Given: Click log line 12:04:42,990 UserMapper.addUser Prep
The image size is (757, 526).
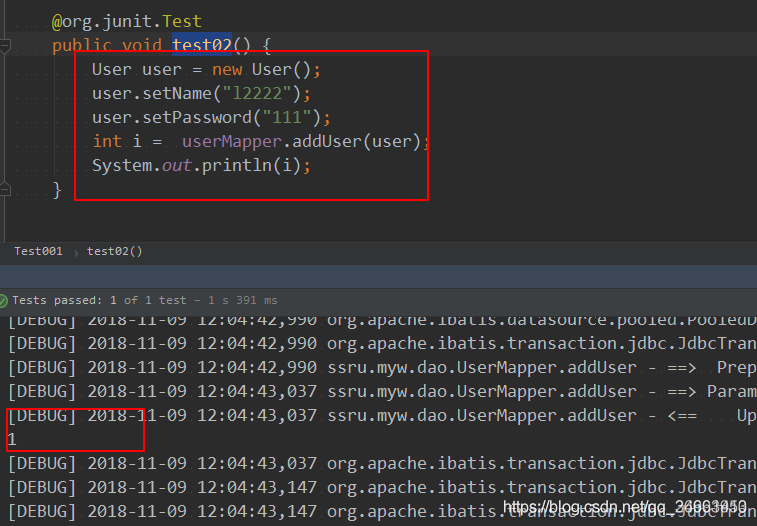Looking at the screenshot, I should (382, 368).
